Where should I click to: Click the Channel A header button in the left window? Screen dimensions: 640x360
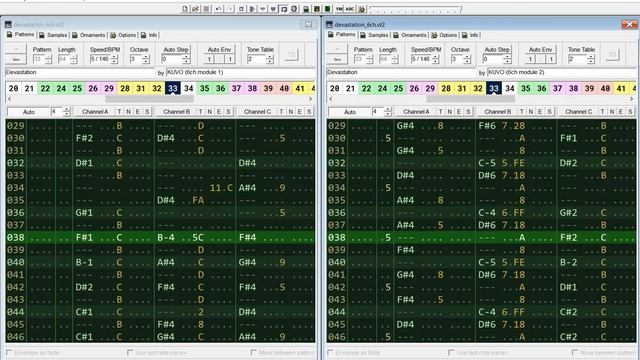[x=95, y=111]
